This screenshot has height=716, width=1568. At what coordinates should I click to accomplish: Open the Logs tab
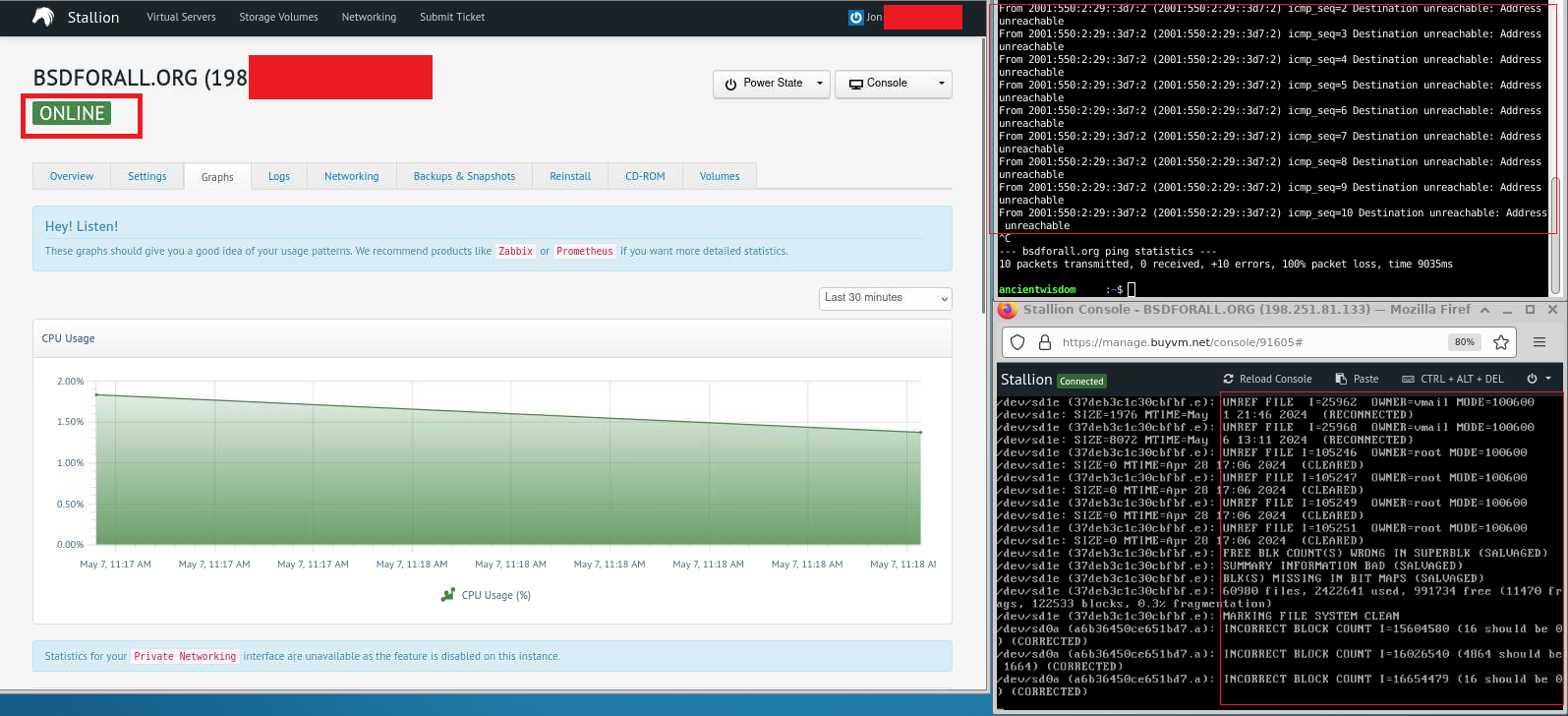click(279, 176)
